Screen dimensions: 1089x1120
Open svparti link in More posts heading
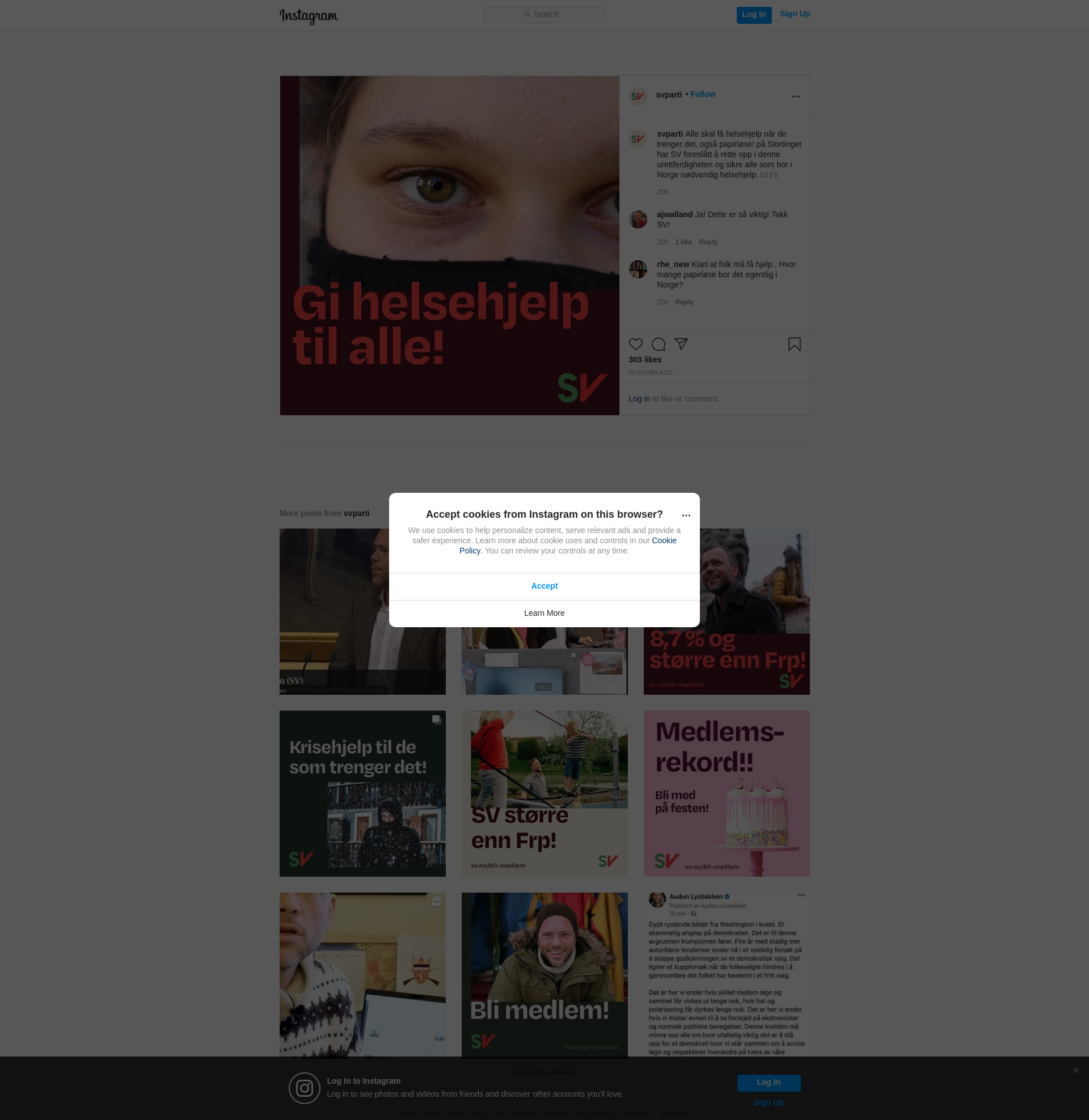coord(356,513)
